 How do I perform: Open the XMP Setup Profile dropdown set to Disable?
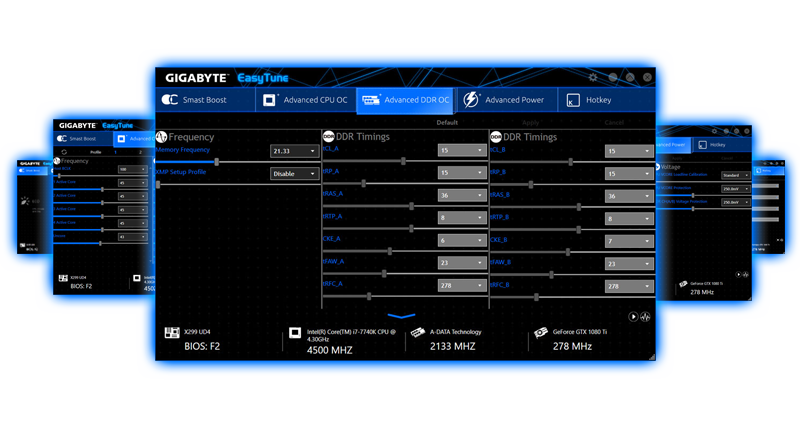pyautogui.click(x=294, y=173)
